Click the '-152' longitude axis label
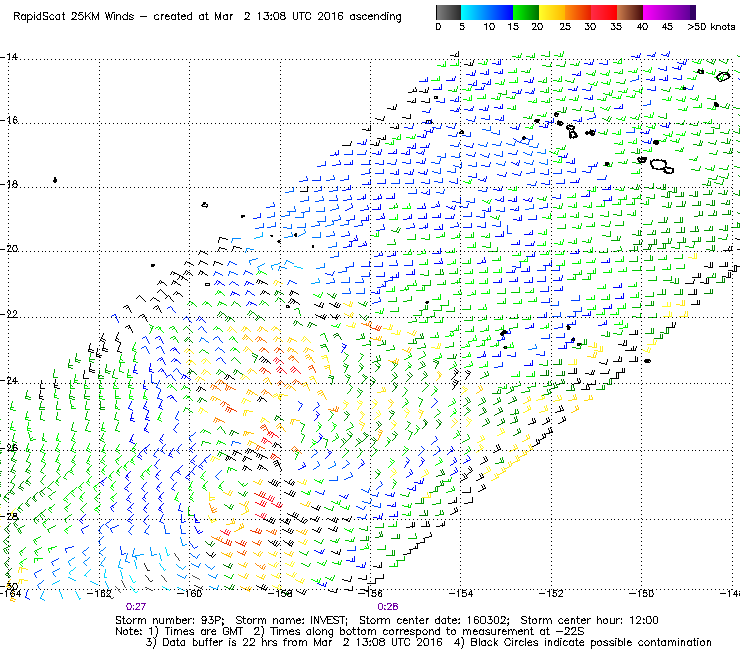The width and height of the screenshot is (740, 650). tap(550, 594)
